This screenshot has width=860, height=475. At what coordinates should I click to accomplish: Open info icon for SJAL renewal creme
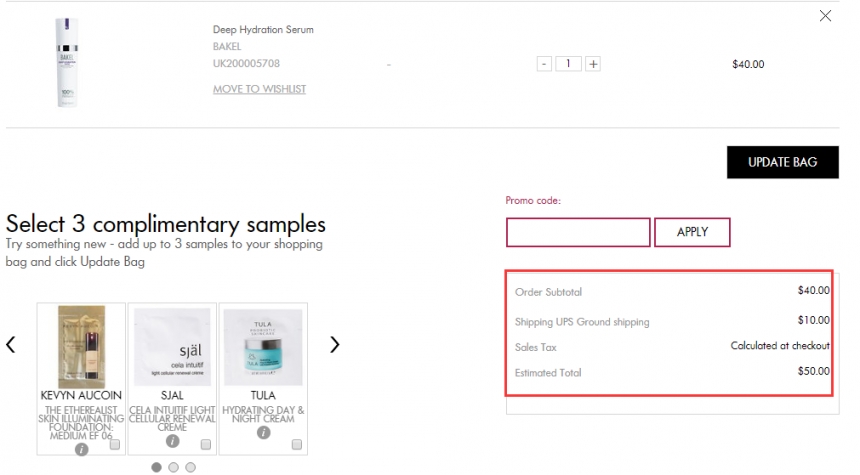pyautogui.click(x=172, y=440)
